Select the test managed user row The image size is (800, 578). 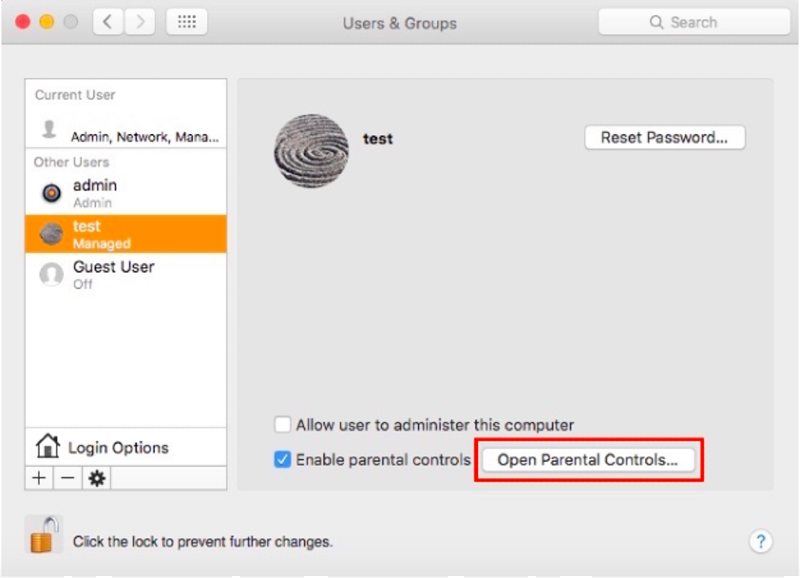click(126, 234)
